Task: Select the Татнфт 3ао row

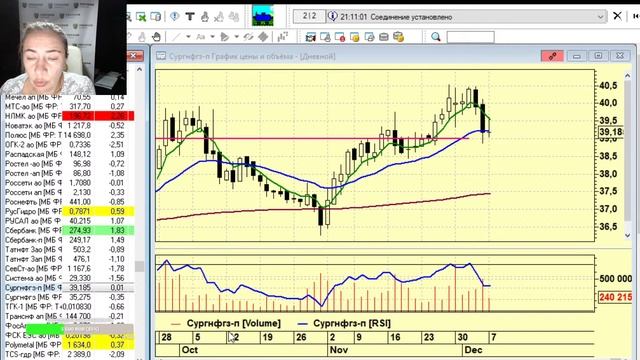Action: pos(68,249)
